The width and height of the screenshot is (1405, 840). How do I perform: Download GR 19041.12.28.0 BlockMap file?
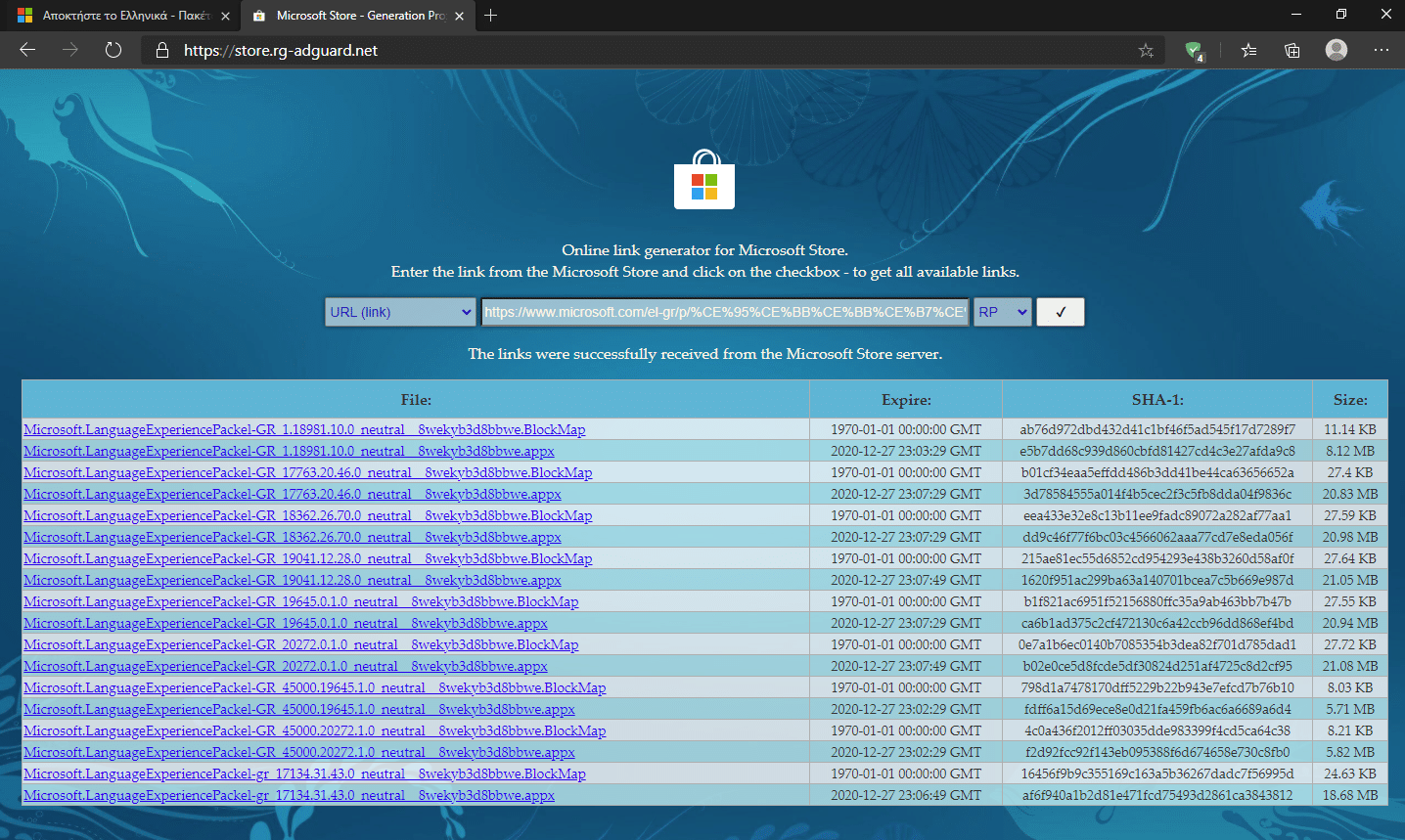pyautogui.click(x=308, y=558)
